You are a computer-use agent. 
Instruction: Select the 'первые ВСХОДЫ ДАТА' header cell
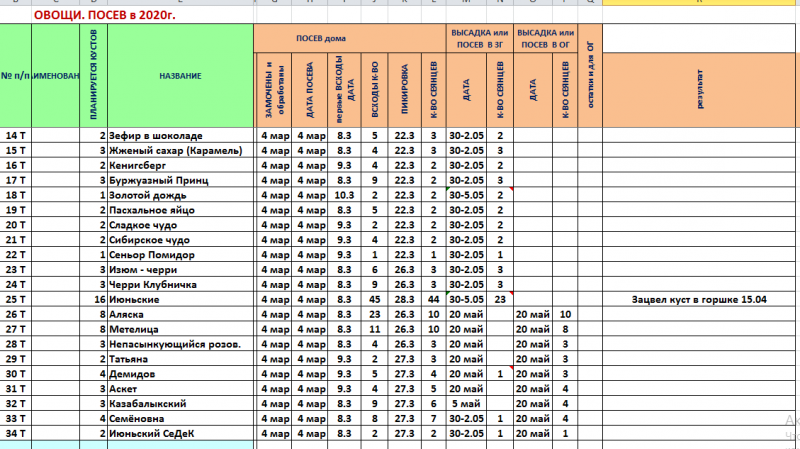coord(344,90)
